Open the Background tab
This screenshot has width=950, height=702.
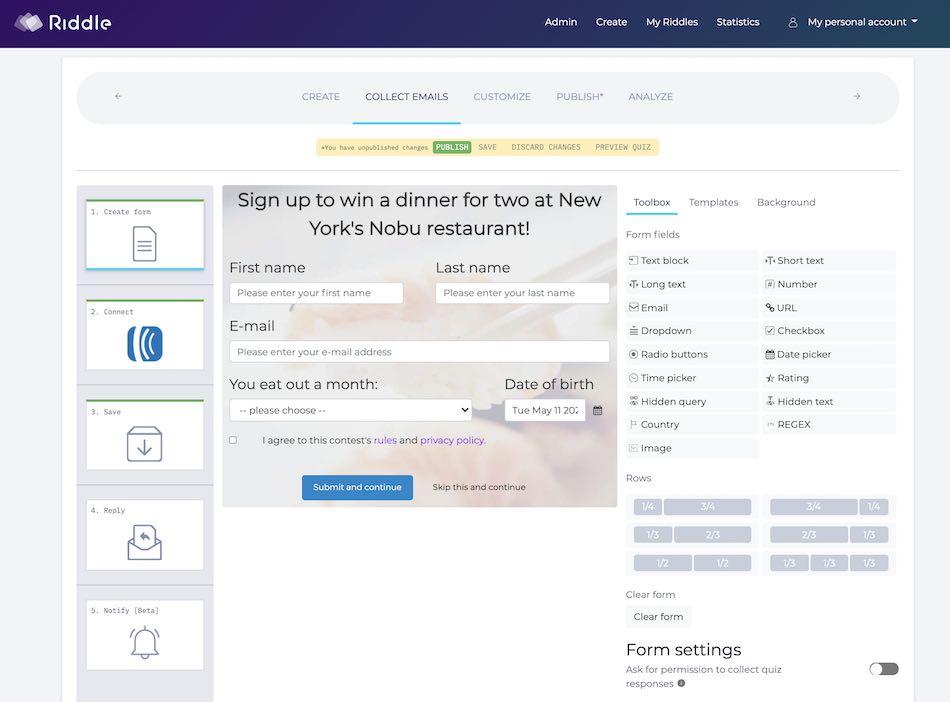click(786, 202)
